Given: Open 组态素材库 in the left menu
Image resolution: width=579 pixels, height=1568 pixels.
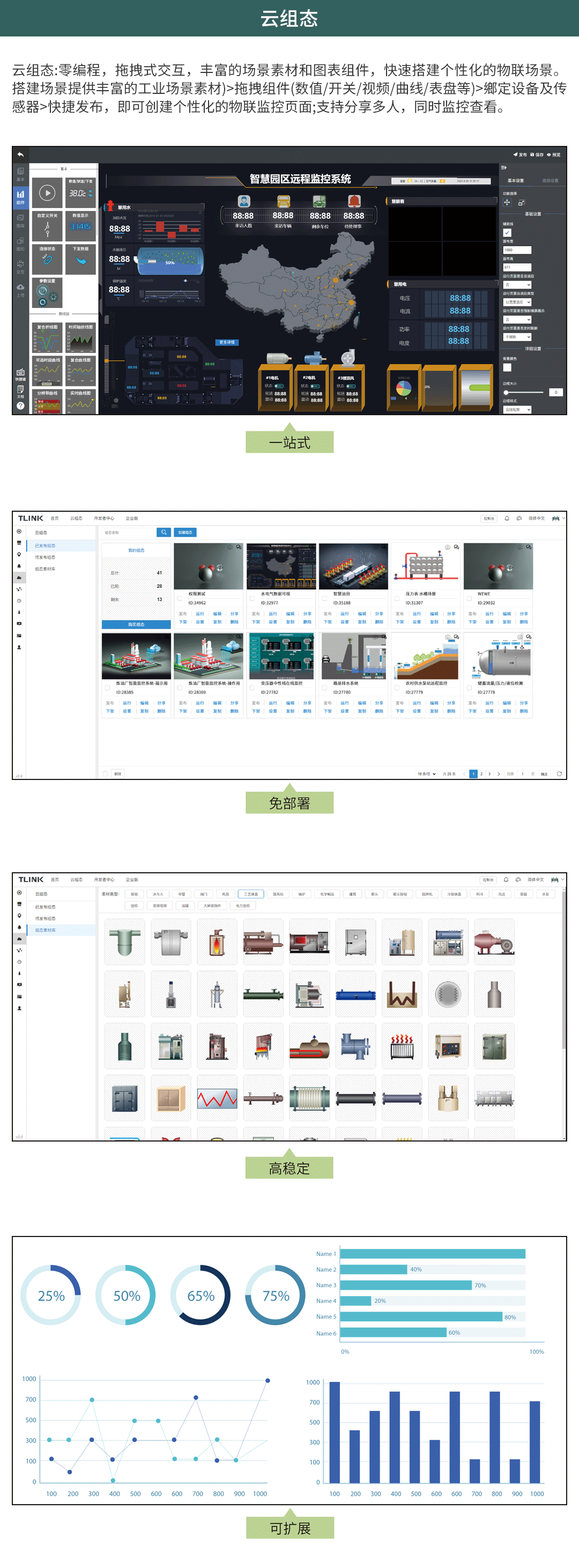Looking at the screenshot, I should tap(45, 569).
